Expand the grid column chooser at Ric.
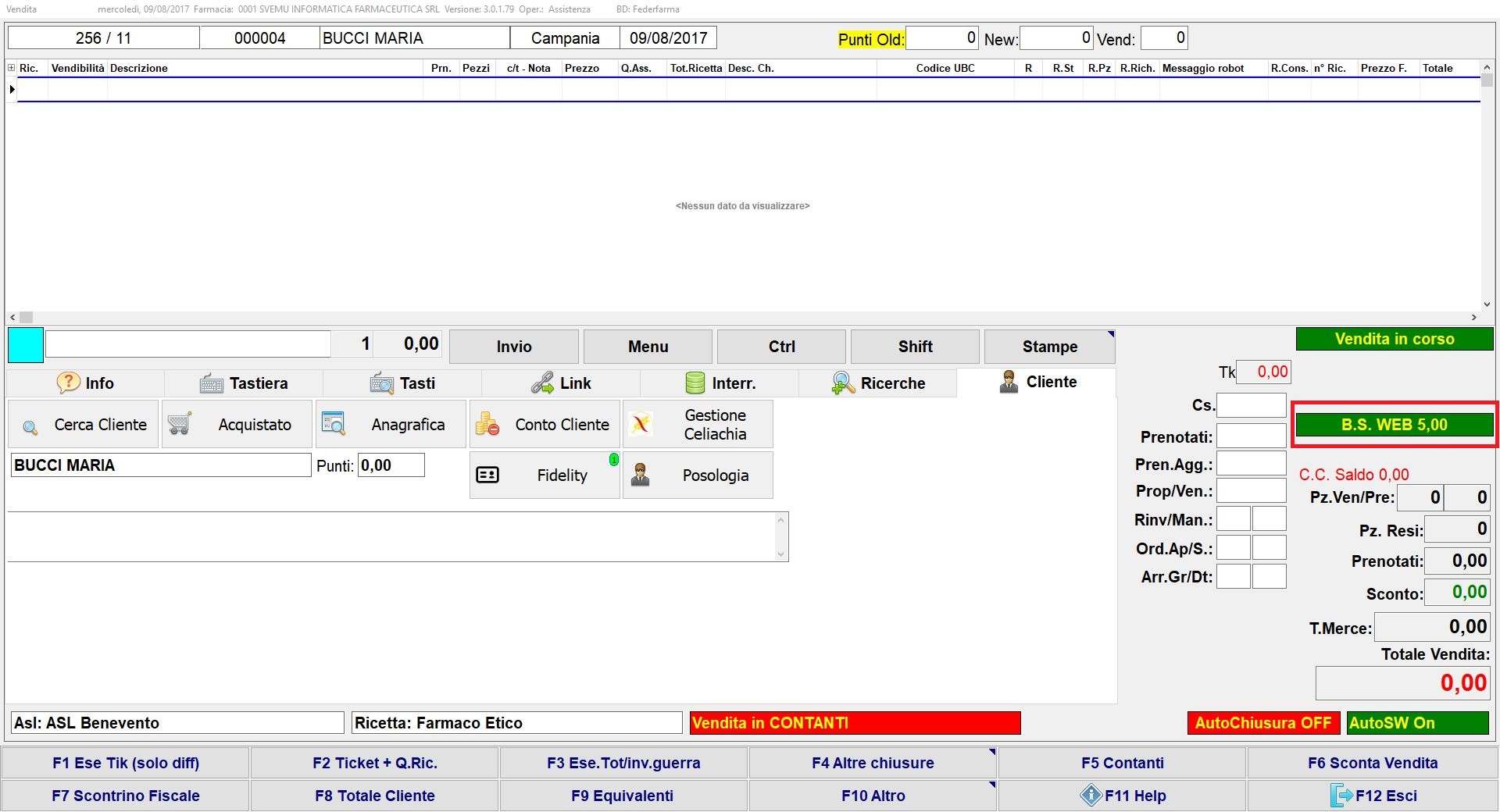 pyautogui.click(x=12, y=68)
